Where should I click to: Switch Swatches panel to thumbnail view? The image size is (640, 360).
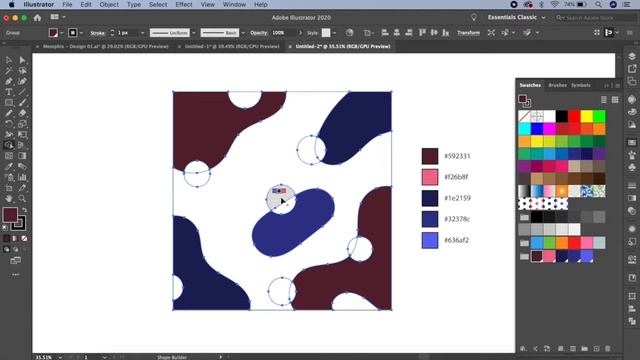tap(615, 100)
